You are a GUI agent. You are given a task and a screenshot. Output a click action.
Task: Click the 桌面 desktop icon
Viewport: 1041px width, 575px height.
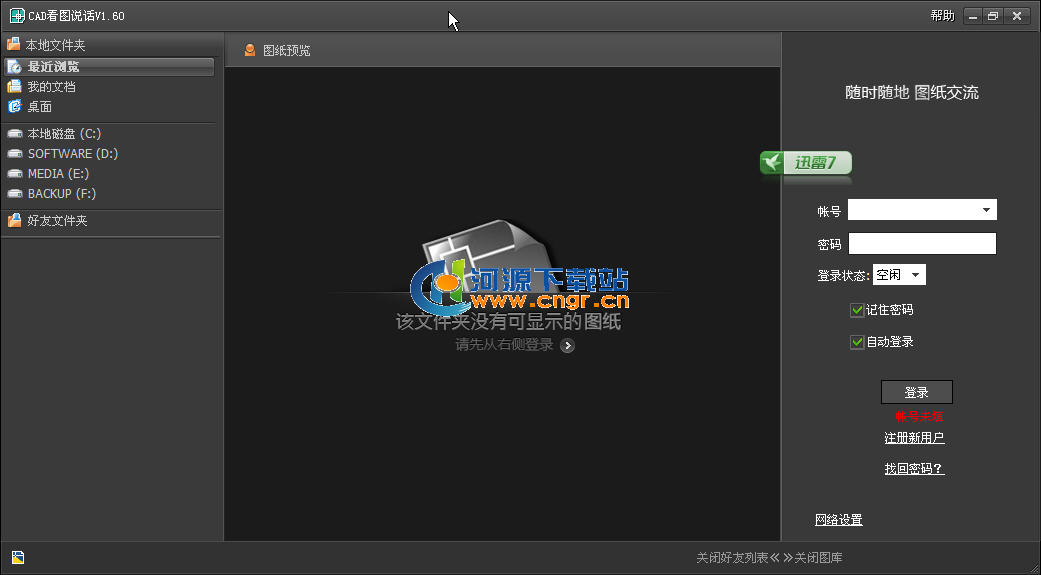tap(15, 106)
